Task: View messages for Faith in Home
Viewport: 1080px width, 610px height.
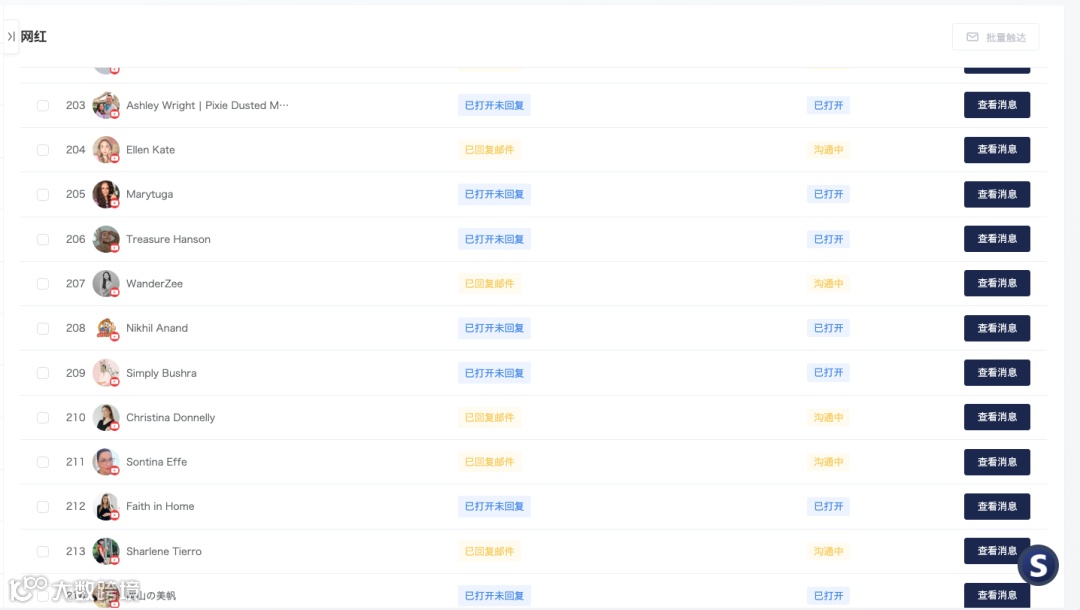Action: [997, 506]
